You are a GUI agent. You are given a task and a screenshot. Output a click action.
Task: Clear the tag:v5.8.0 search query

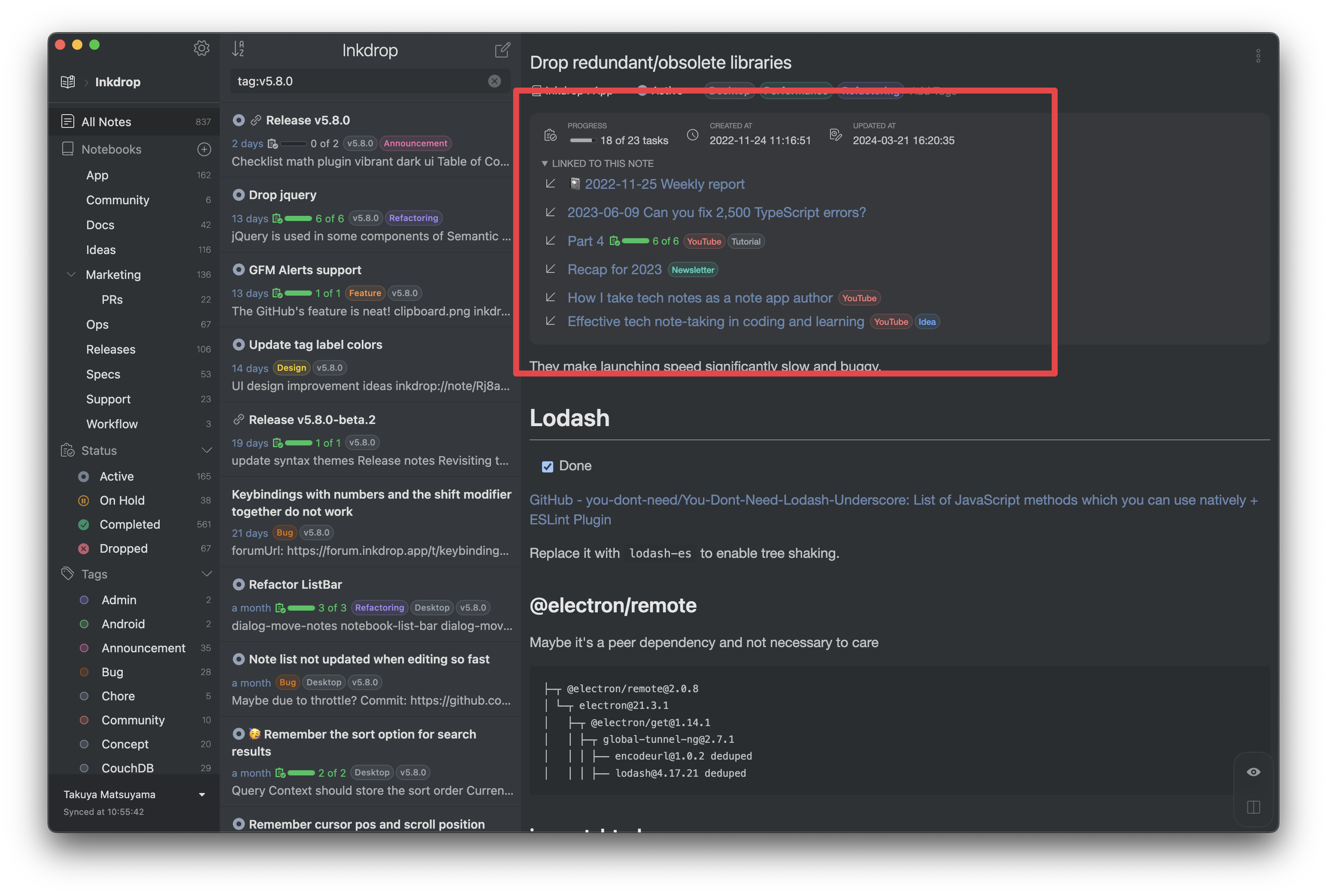click(x=494, y=81)
